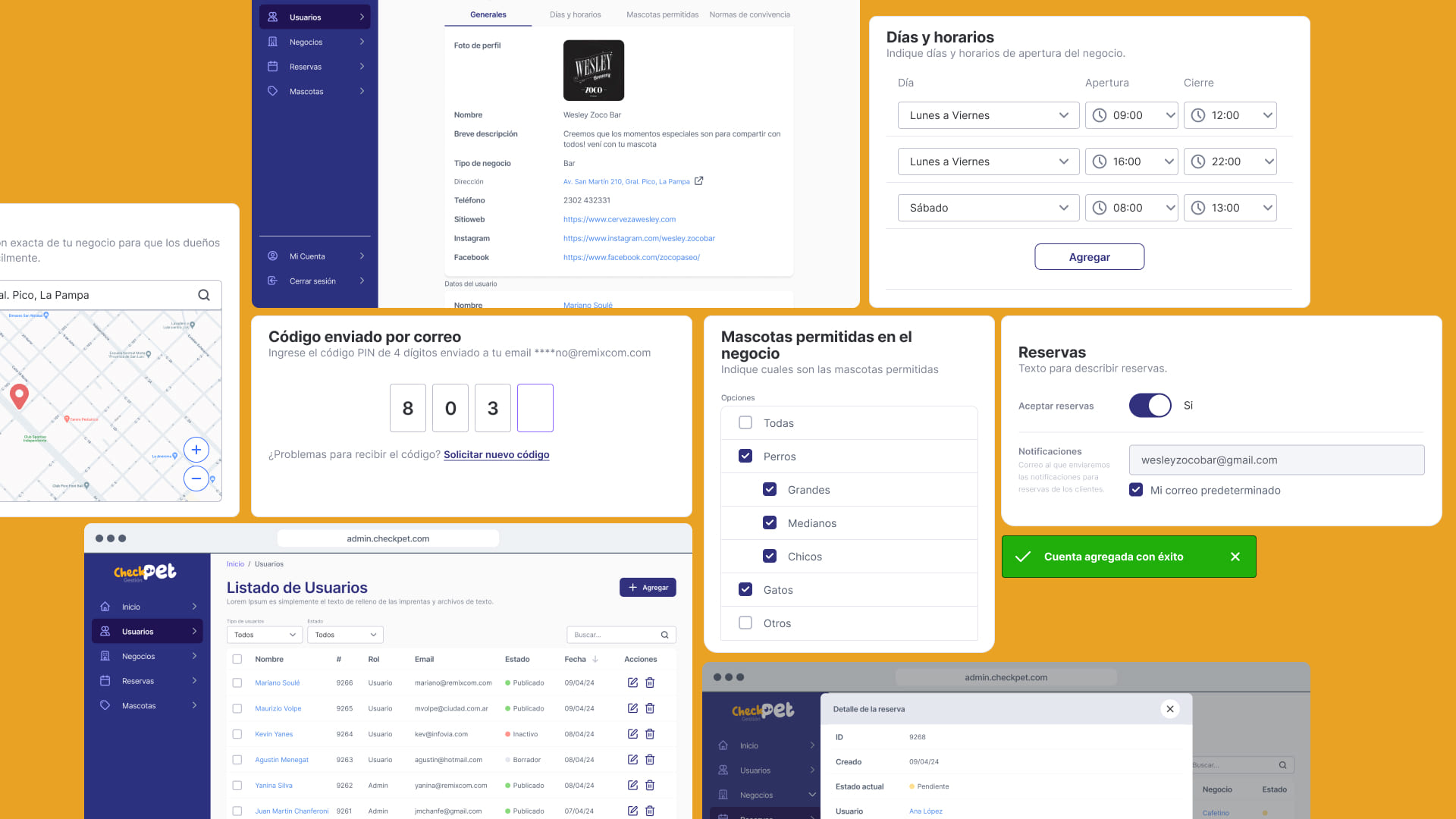Click the Agregar schedule button
Screen dimensions: 1456x819
pyautogui.click(x=1089, y=257)
